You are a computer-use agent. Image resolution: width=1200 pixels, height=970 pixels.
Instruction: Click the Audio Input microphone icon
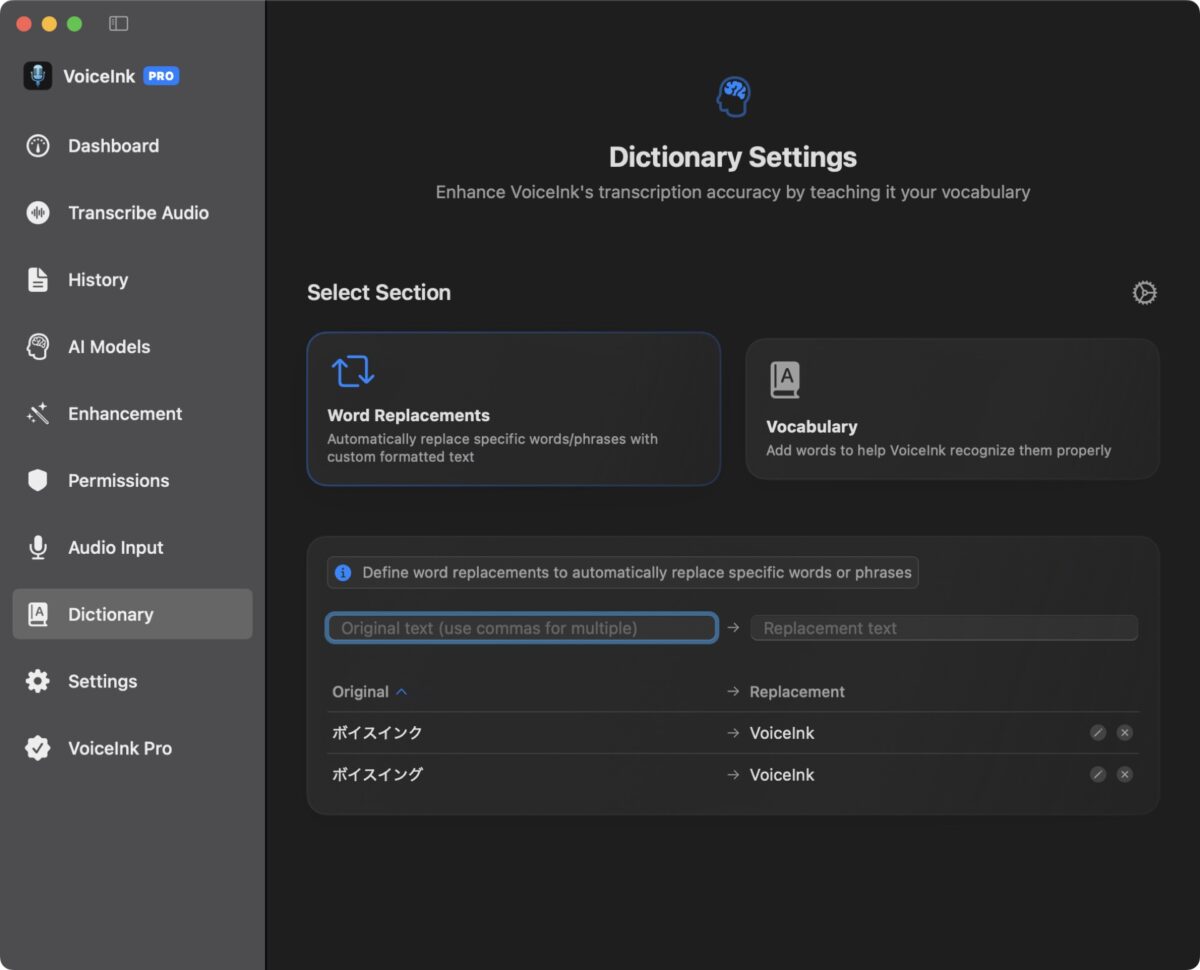tap(38, 548)
